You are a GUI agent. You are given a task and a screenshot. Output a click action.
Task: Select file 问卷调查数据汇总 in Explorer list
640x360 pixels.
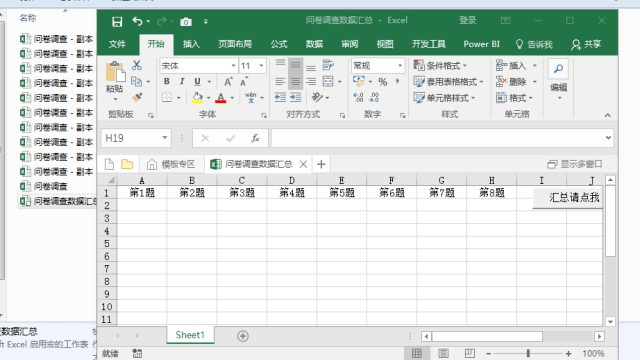pos(58,201)
